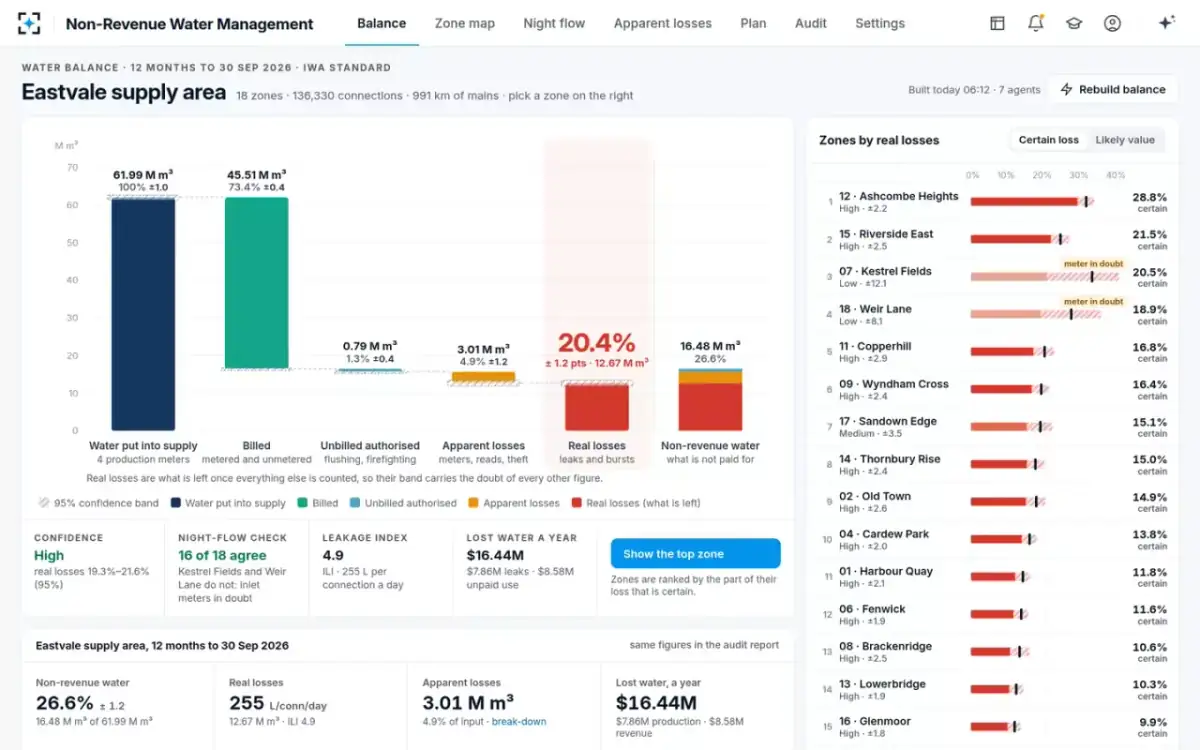Screen dimensions: 1200x750
Task: Select zone 01 · Harbour Quay
Action: [994, 577]
